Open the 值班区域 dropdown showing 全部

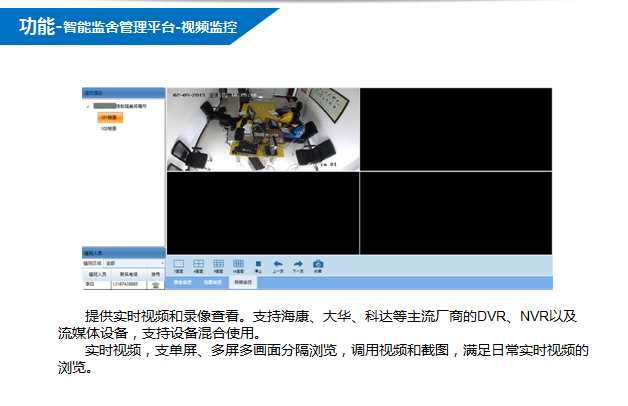coord(133,263)
